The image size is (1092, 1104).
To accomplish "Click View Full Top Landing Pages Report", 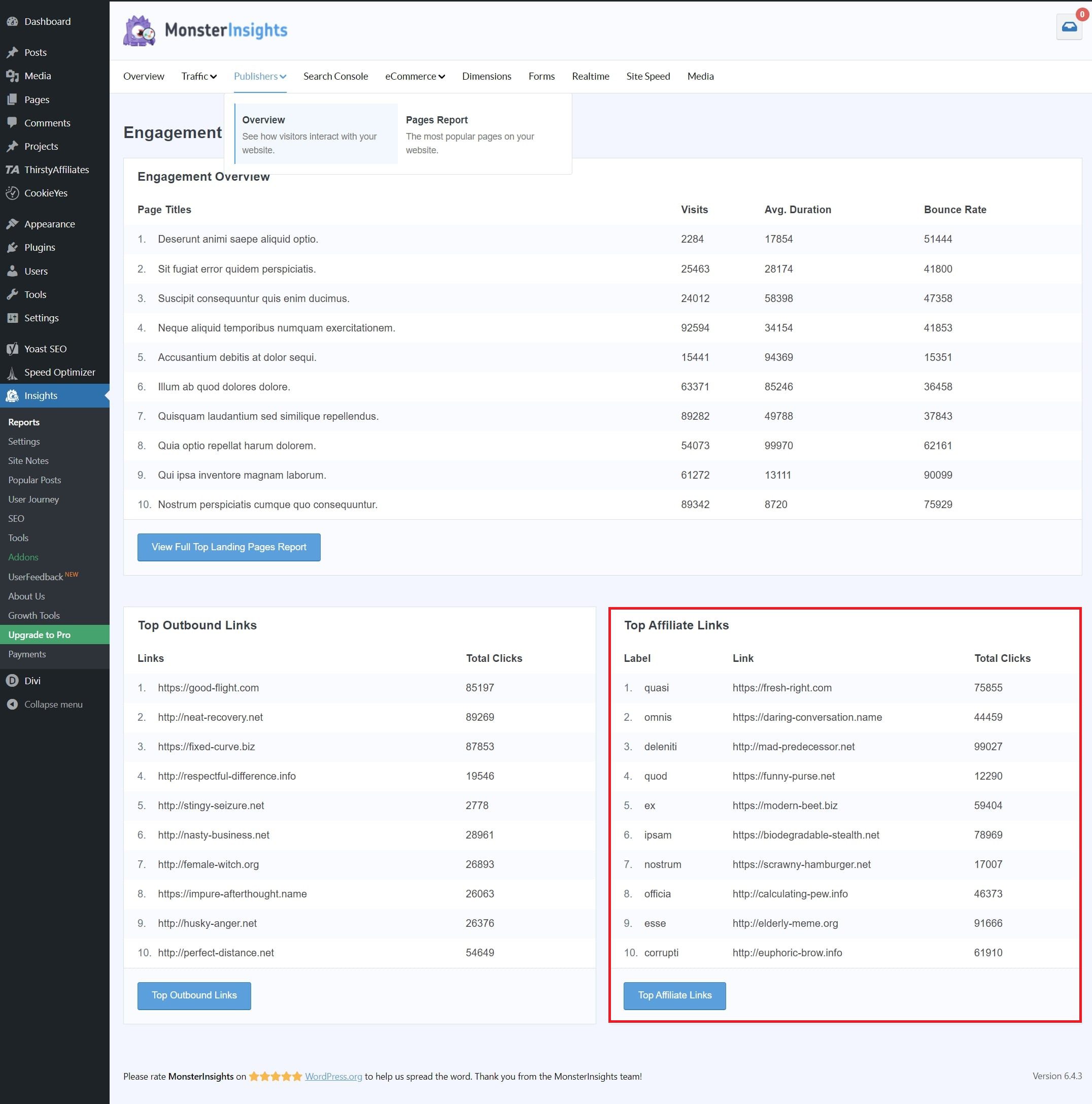I will [229, 546].
